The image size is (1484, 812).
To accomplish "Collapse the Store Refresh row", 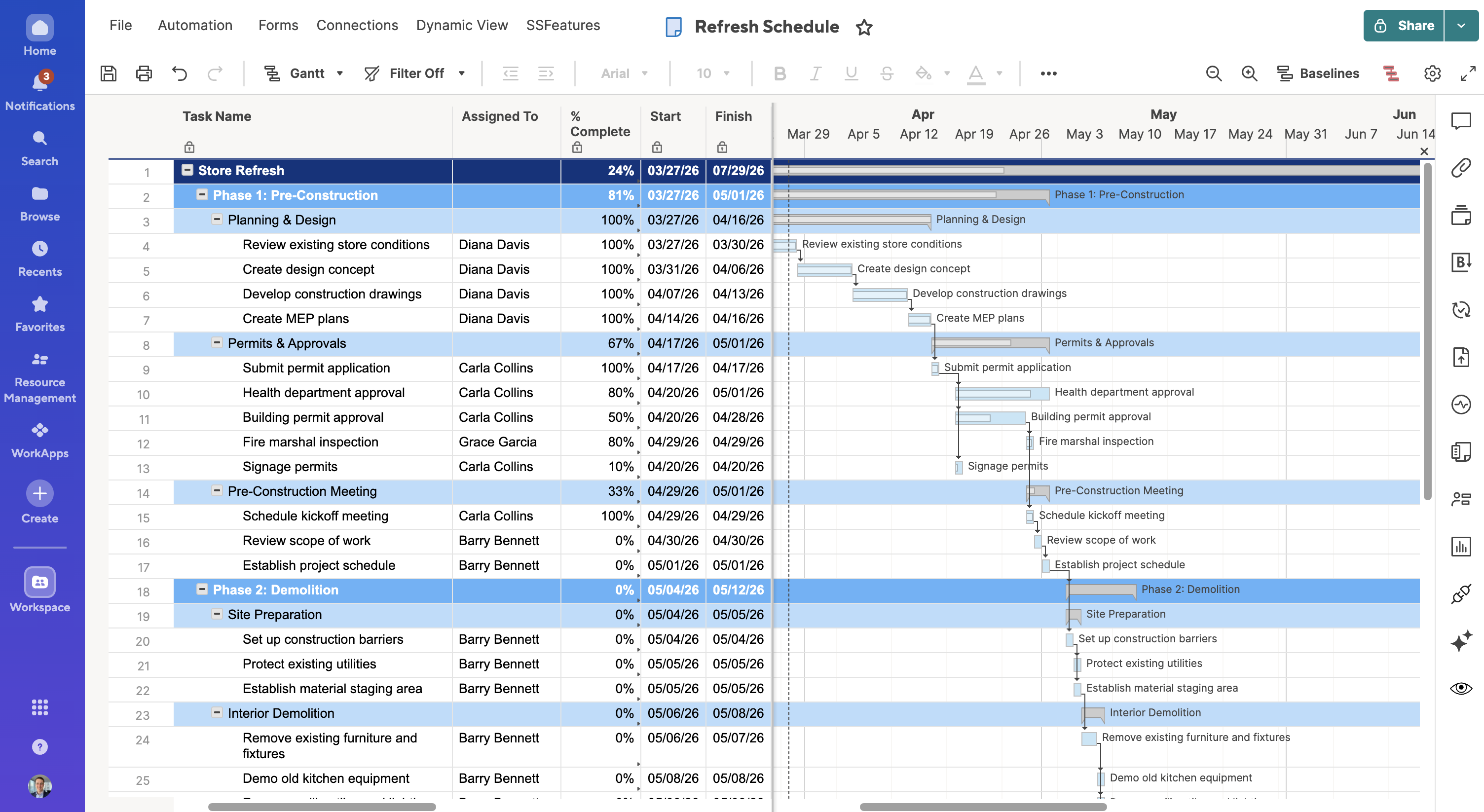I will (x=187, y=170).
